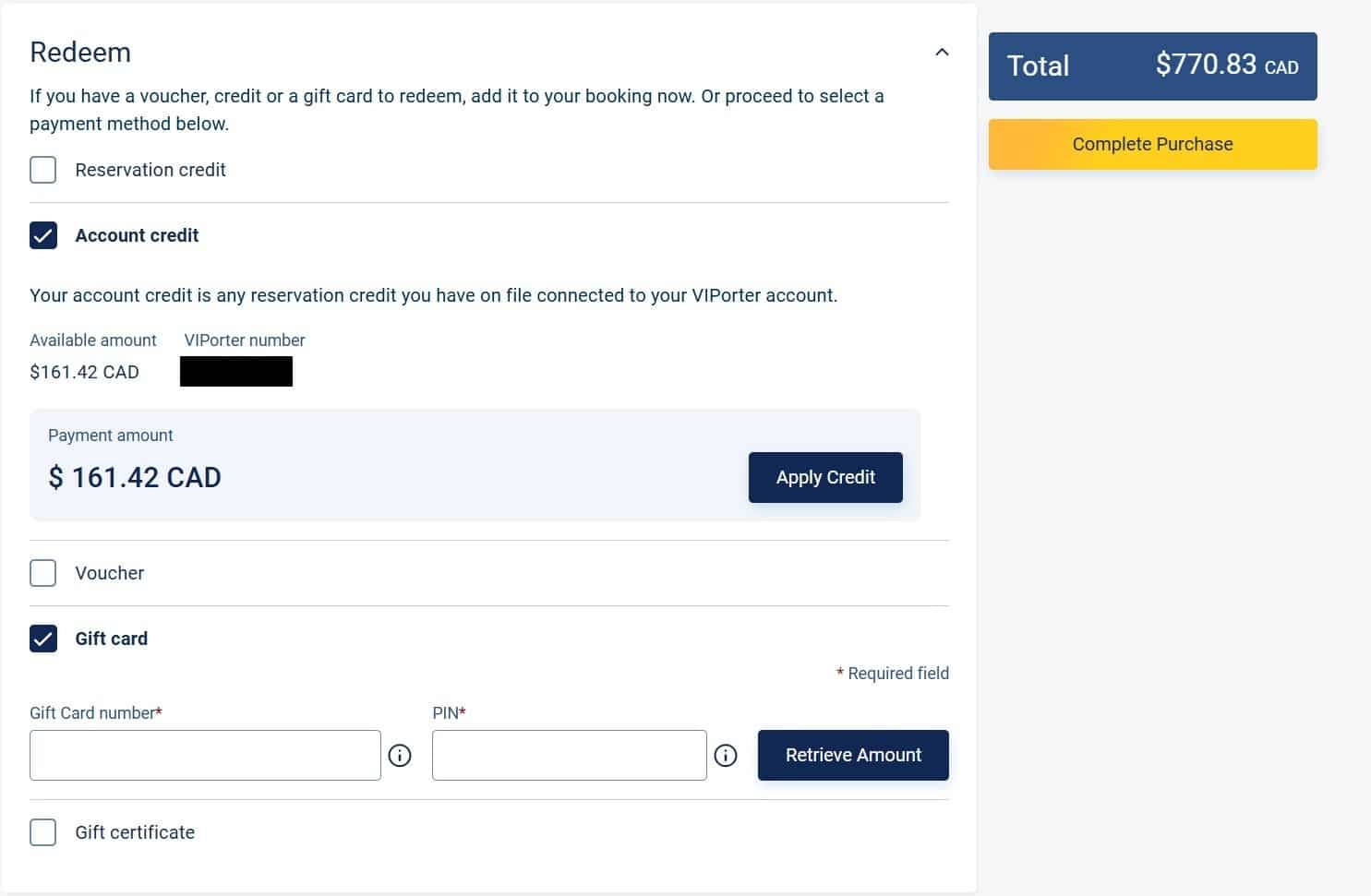Click the Total price display
This screenshot has height=896, width=1371.
click(1152, 66)
